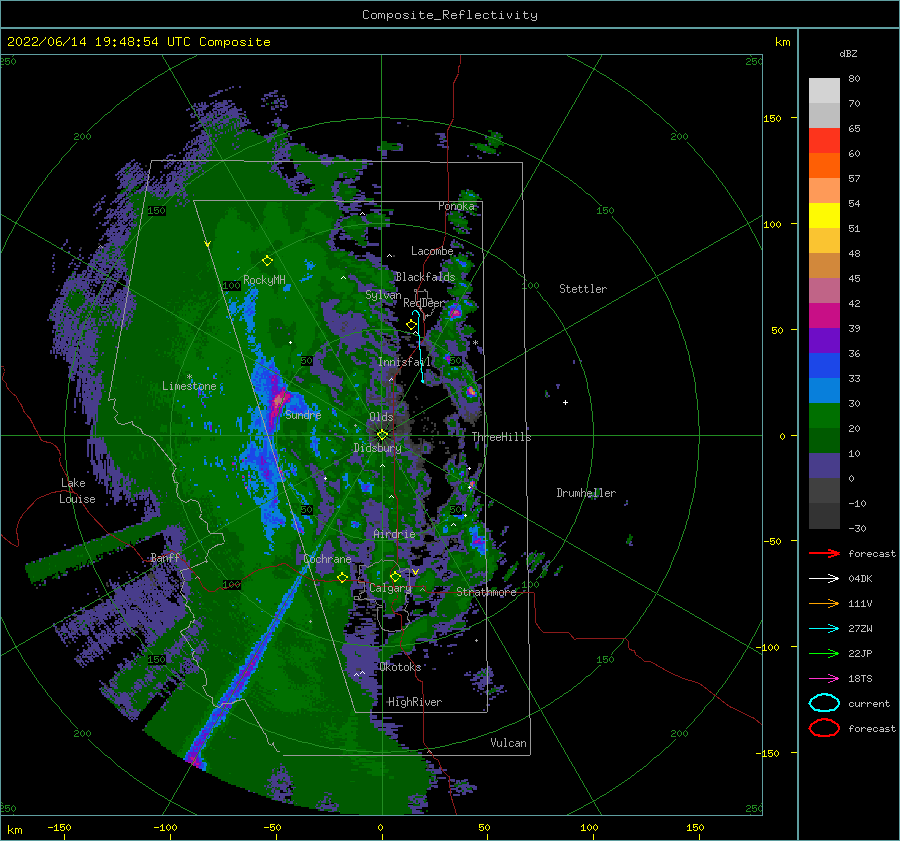Click the Ponoka town label
The height and width of the screenshot is (841, 900).
click(456, 206)
